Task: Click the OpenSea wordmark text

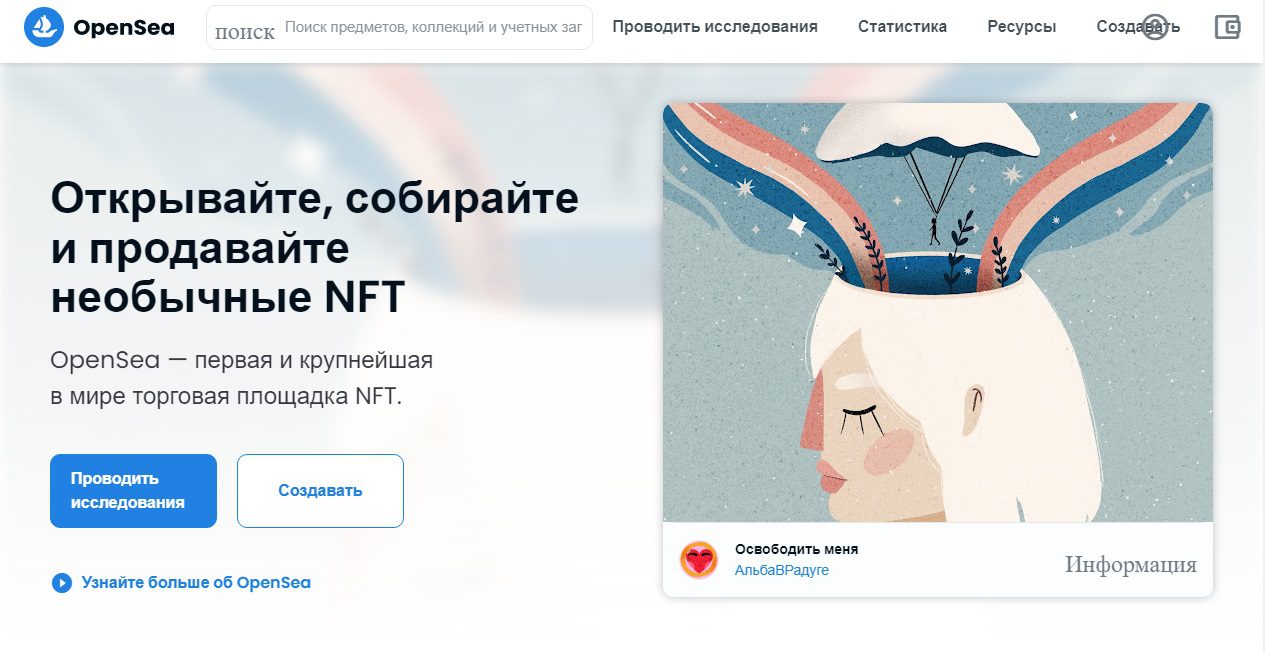Action: [124, 28]
